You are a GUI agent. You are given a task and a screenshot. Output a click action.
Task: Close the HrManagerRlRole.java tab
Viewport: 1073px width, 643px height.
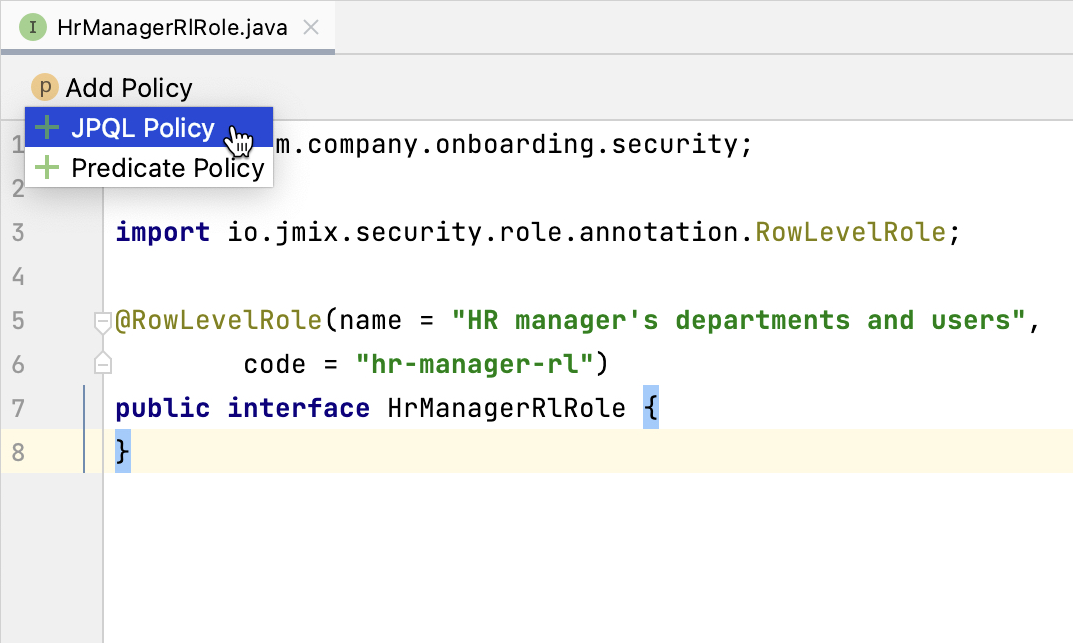(x=312, y=27)
